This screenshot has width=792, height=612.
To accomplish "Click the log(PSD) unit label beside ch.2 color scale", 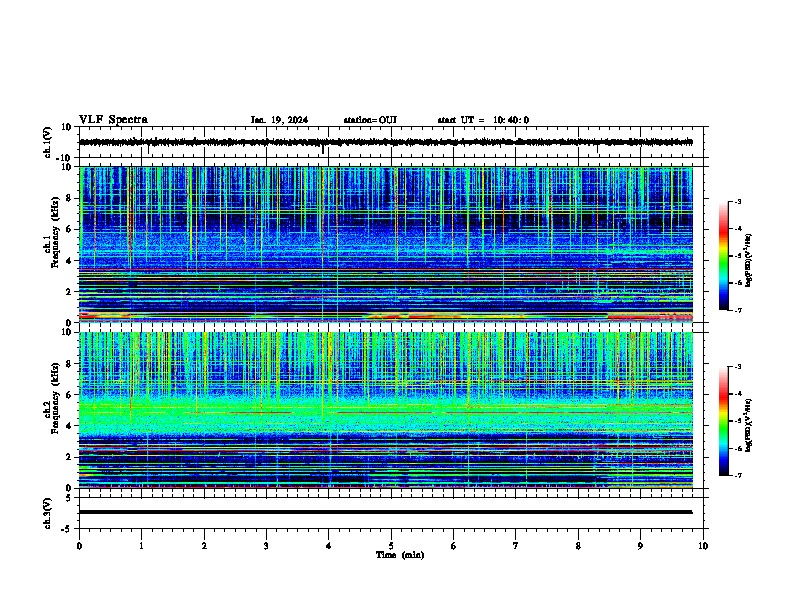I will coord(749,425).
